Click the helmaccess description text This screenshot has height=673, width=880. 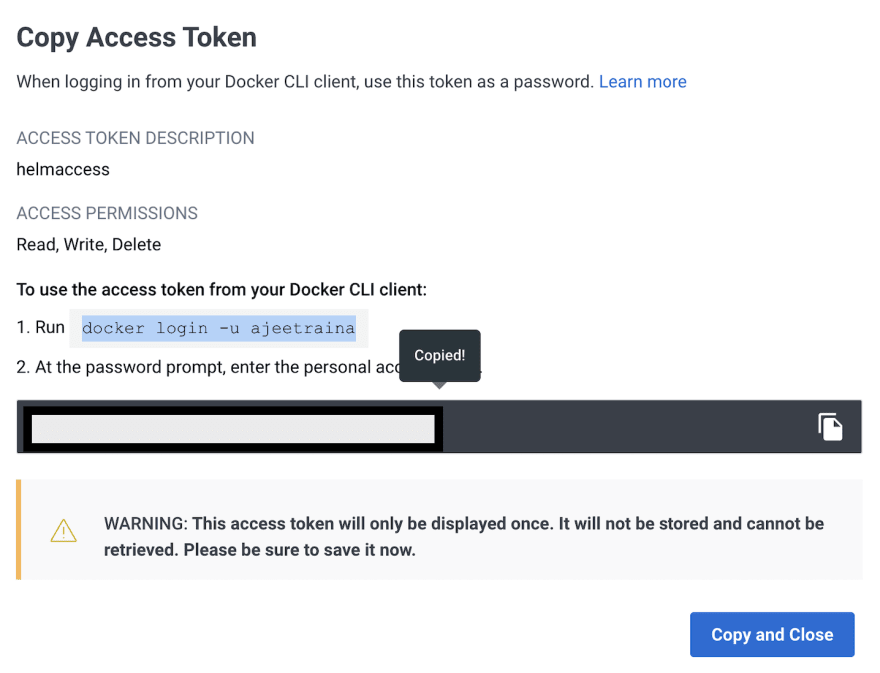tap(63, 170)
